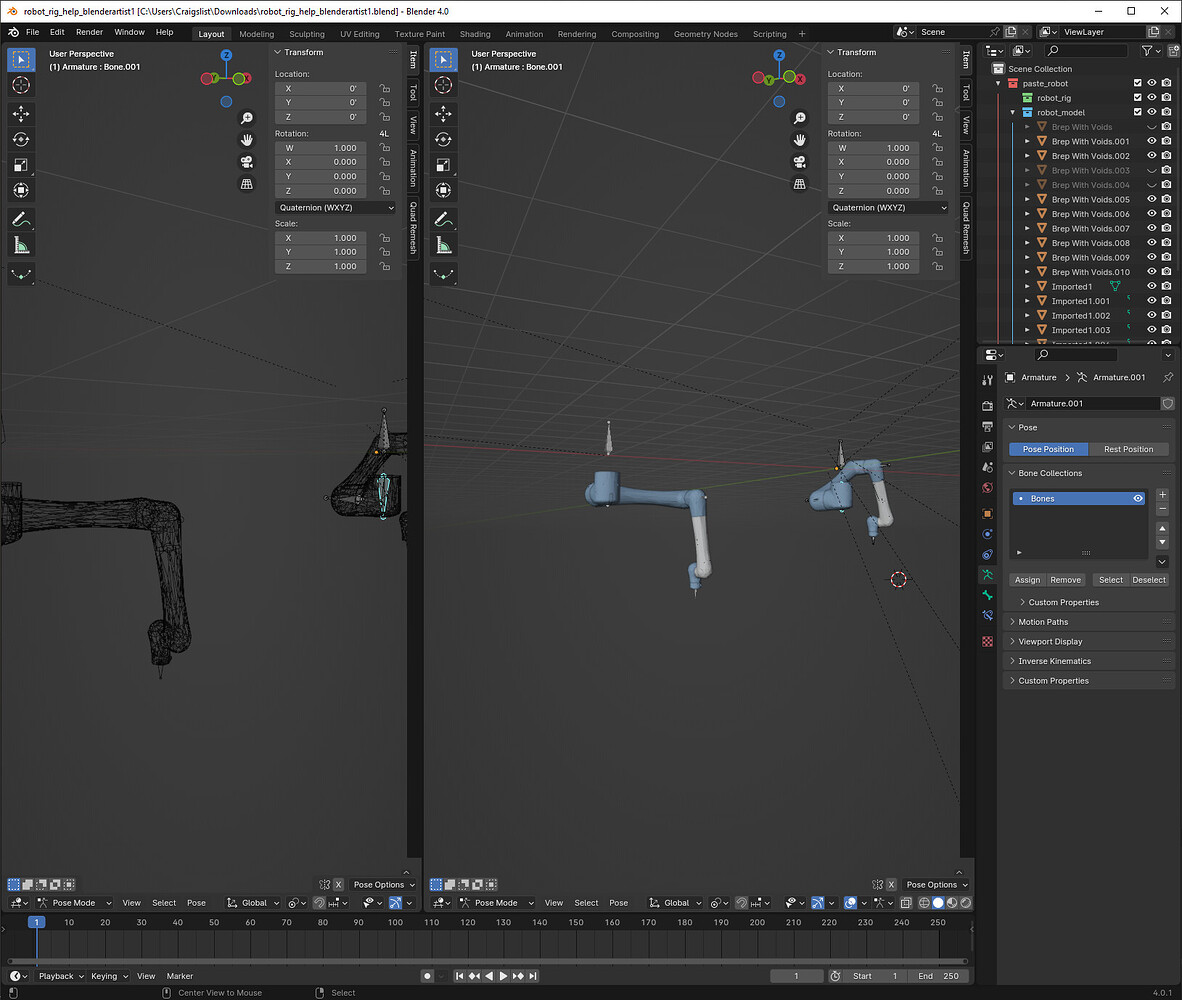Expand the Motion Paths panel
Screen dimensions: 1182x1000
[x=1043, y=622]
